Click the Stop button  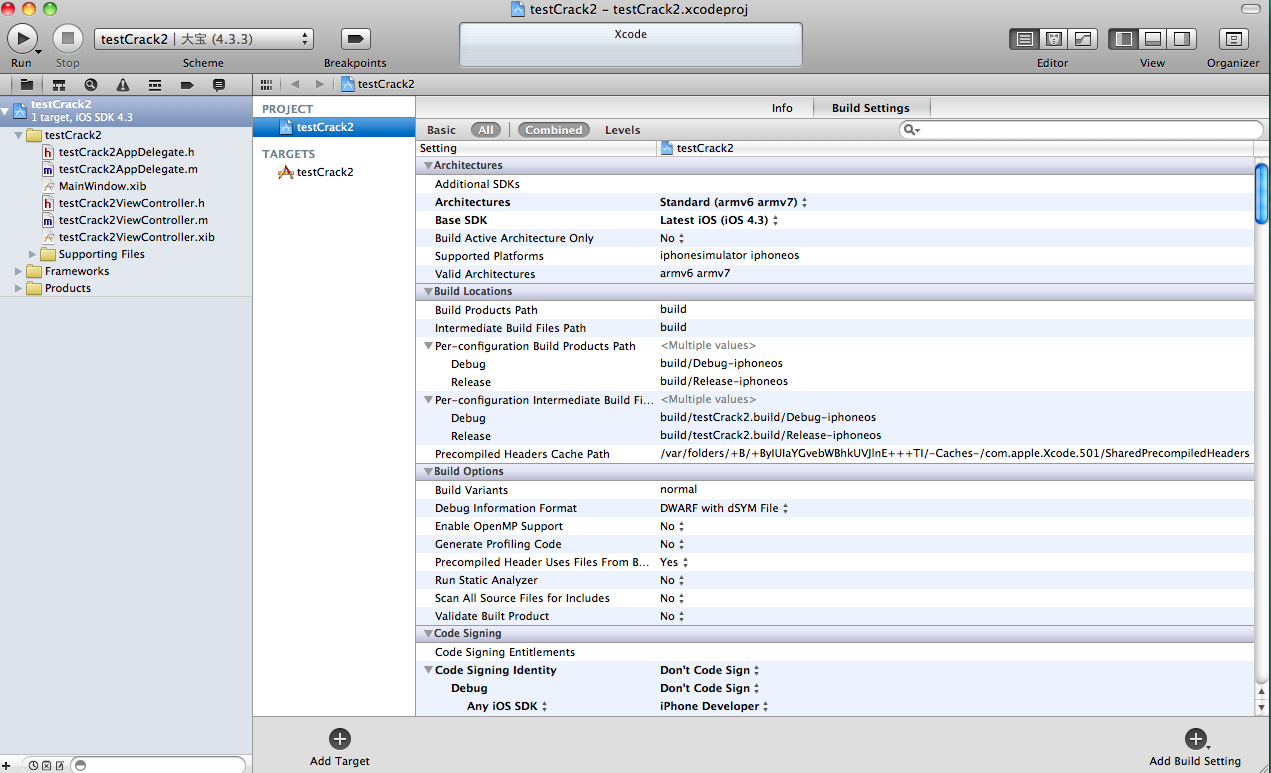pos(67,38)
